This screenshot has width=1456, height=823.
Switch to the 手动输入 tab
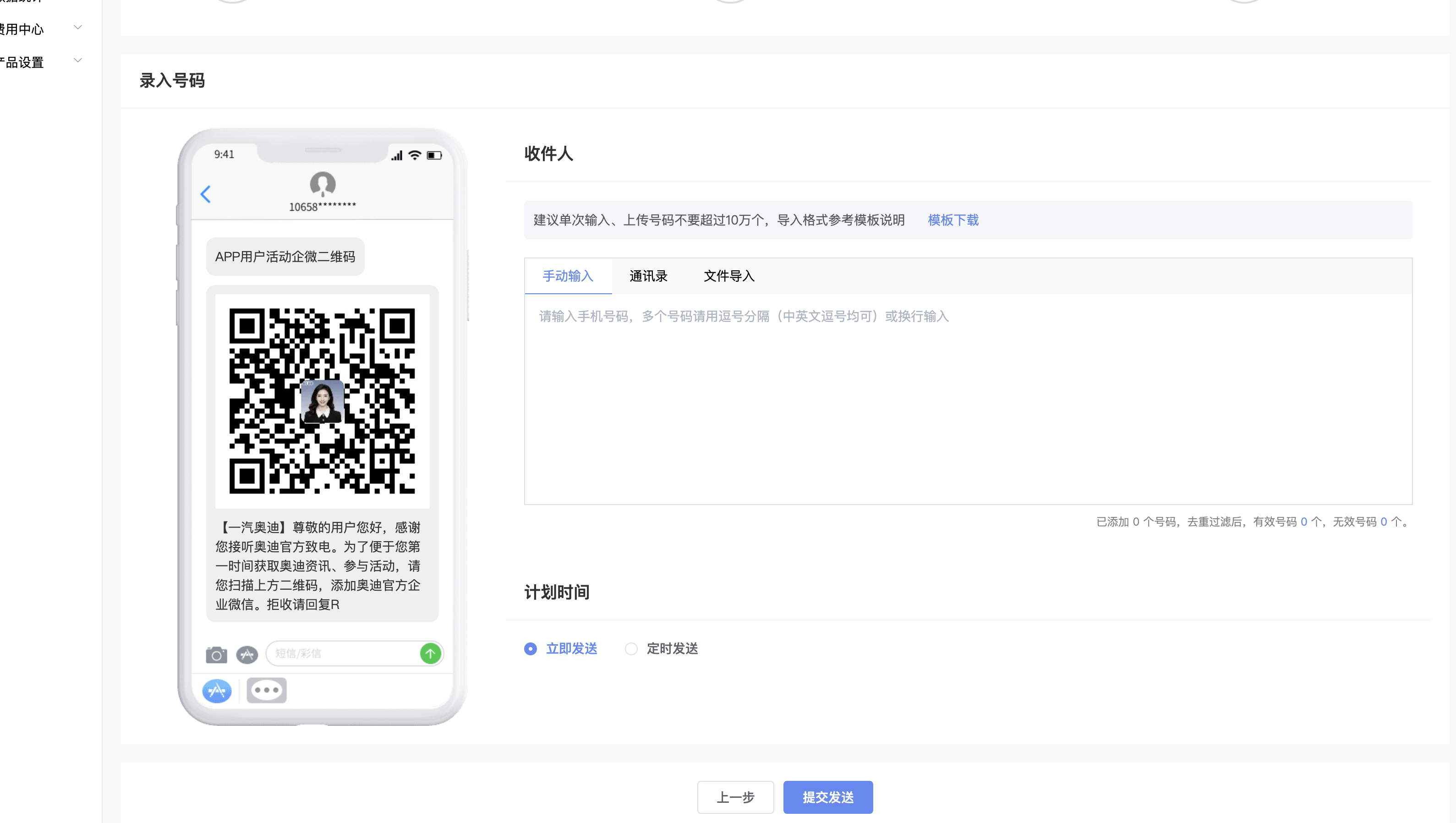click(568, 276)
